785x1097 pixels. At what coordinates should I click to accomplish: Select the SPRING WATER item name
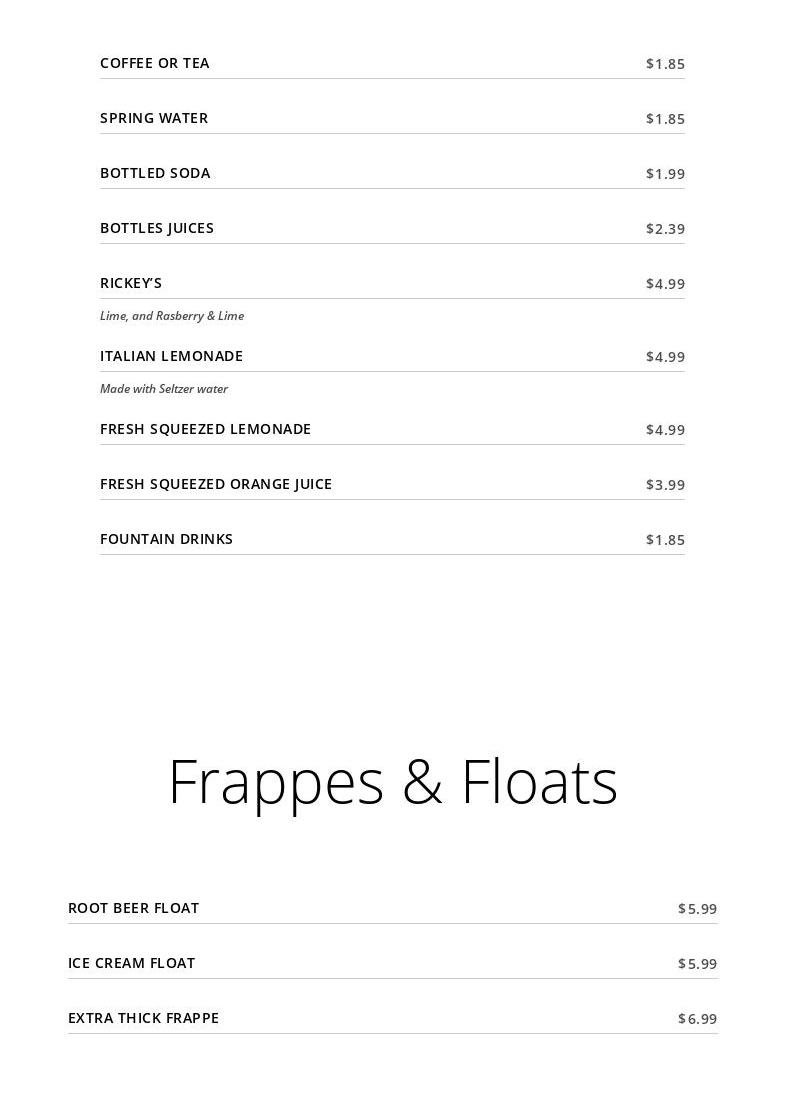[154, 118]
